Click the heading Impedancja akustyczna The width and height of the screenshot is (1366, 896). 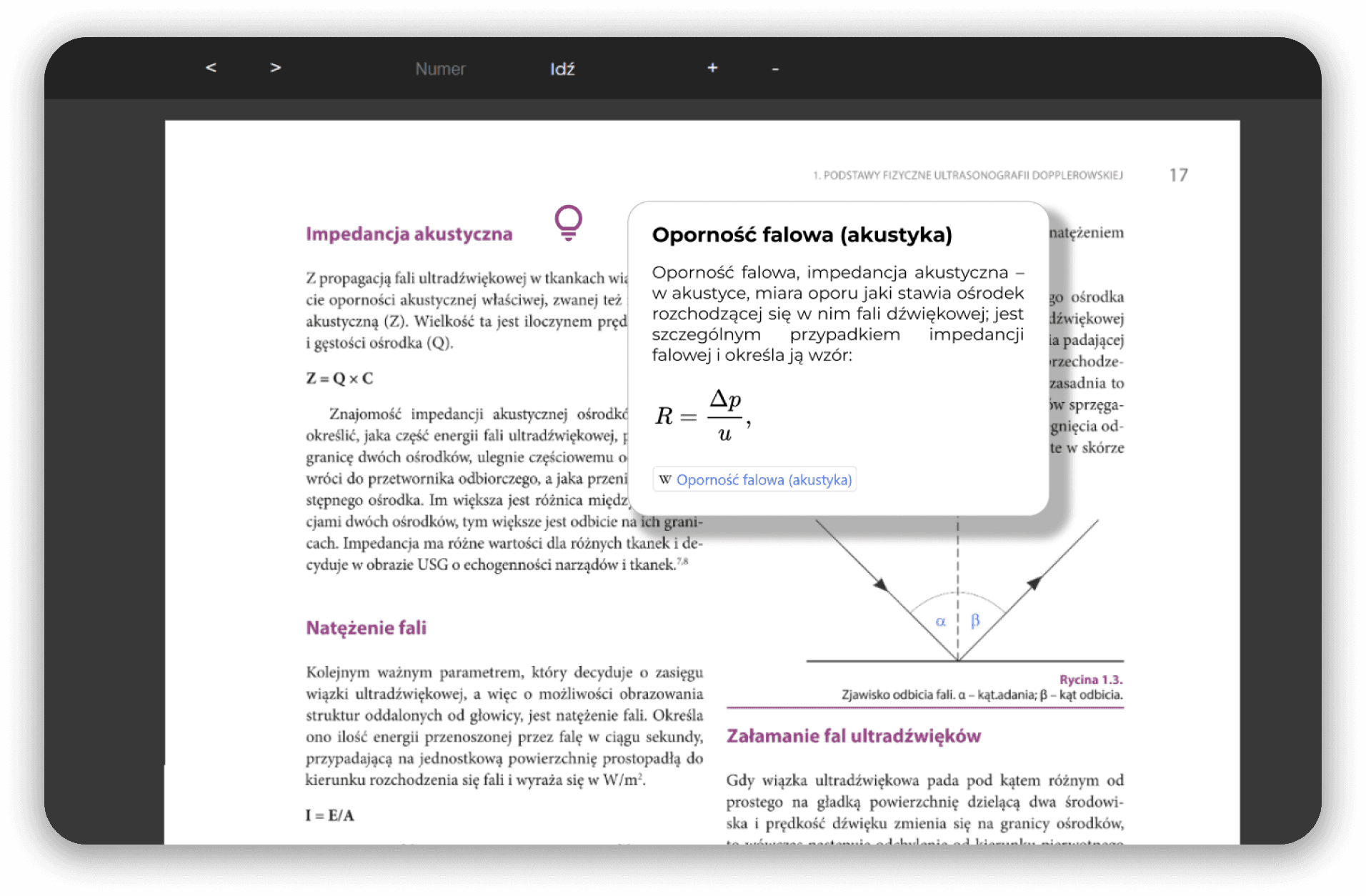click(409, 234)
